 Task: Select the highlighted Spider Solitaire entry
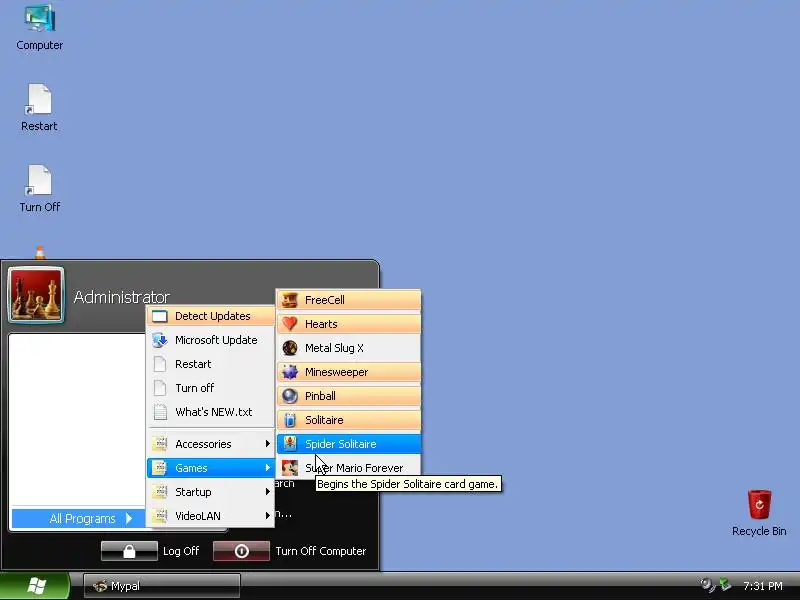349,444
